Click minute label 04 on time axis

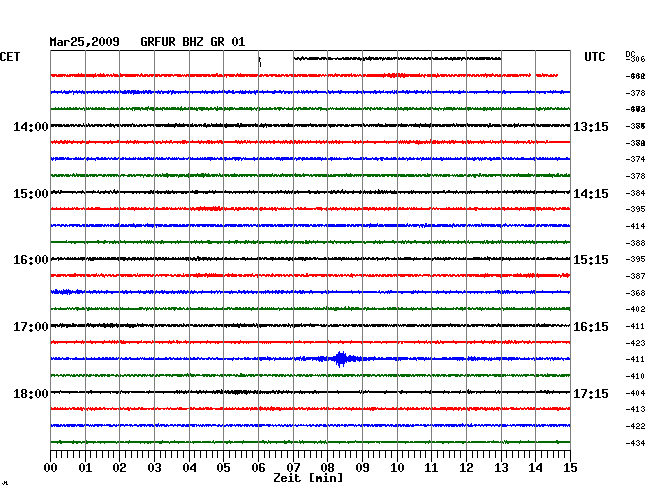pyautogui.click(x=189, y=467)
